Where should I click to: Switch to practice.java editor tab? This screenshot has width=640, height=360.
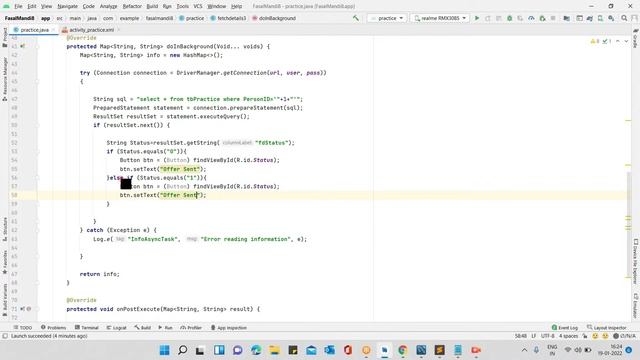pos(34,30)
